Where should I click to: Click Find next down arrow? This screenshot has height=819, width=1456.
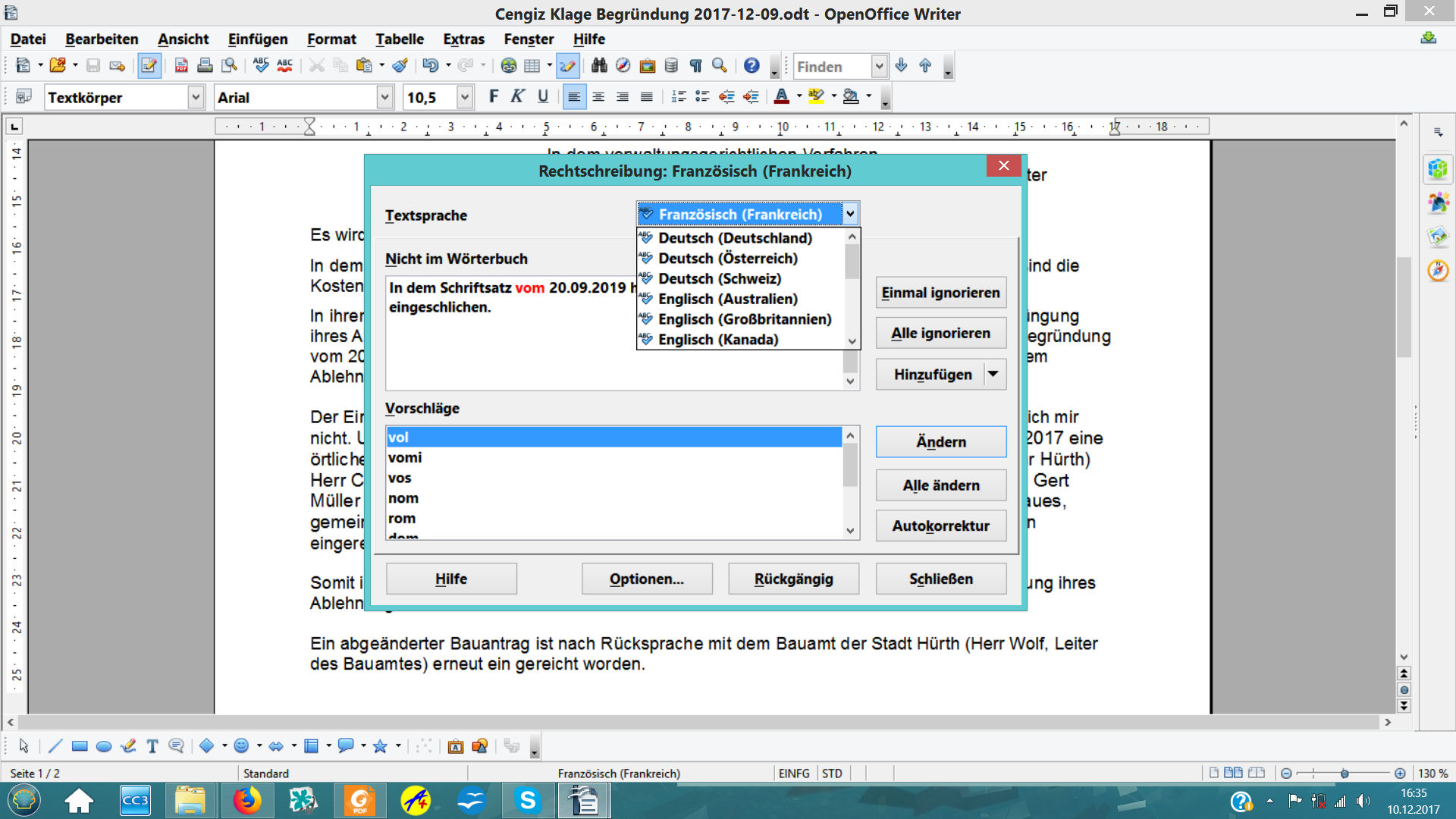click(901, 66)
